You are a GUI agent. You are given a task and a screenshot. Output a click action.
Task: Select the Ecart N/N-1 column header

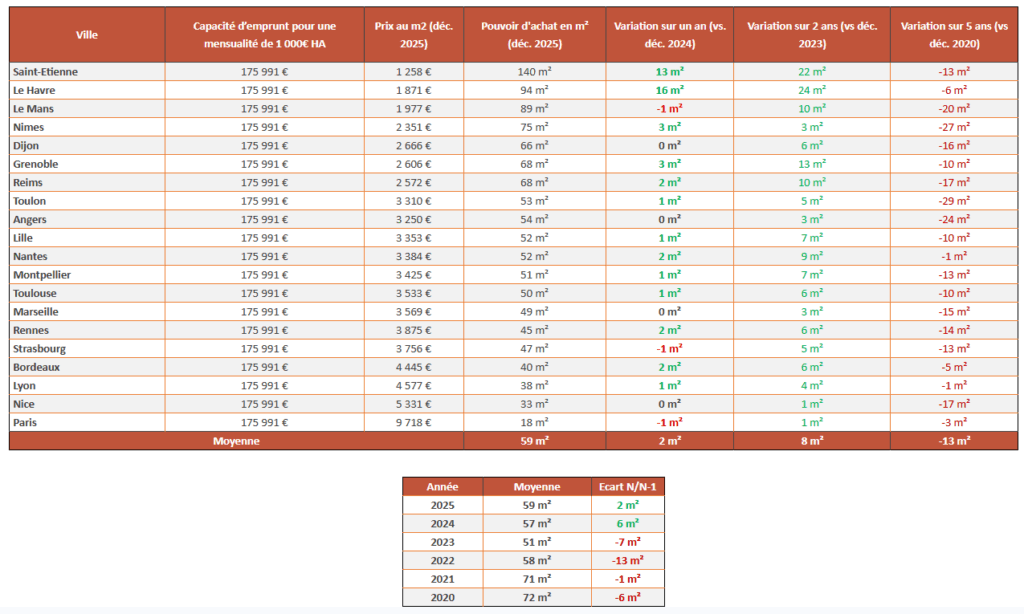click(629, 486)
